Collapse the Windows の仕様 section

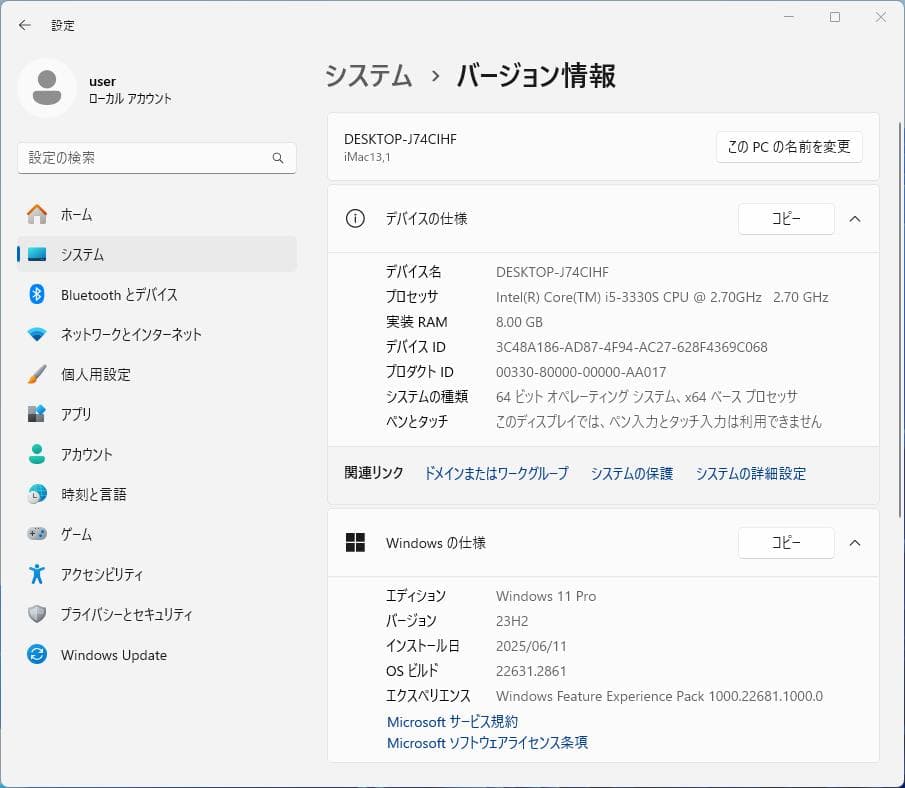pyautogui.click(x=854, y=543)
